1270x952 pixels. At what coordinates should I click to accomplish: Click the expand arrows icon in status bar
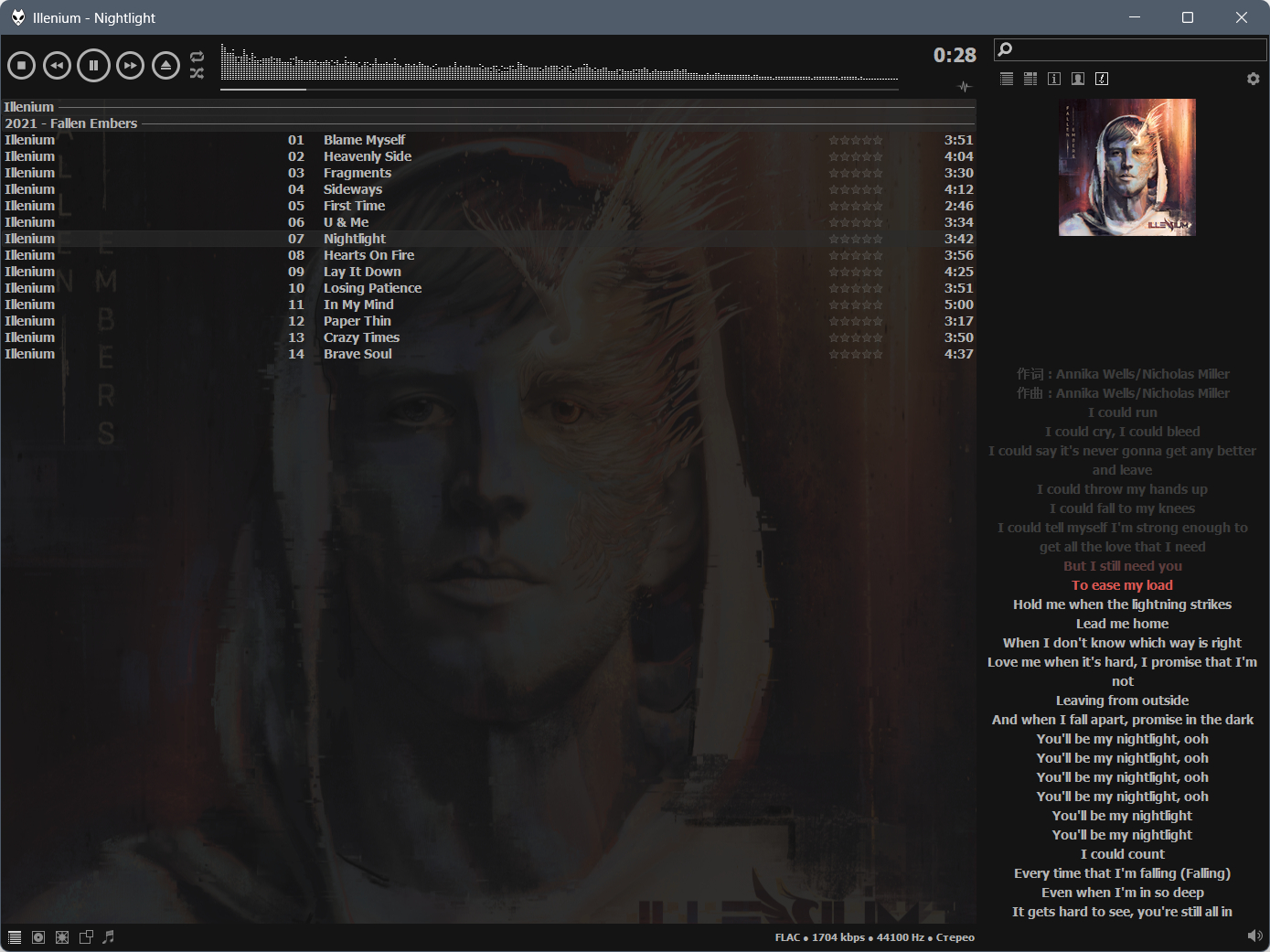(62, 937)
